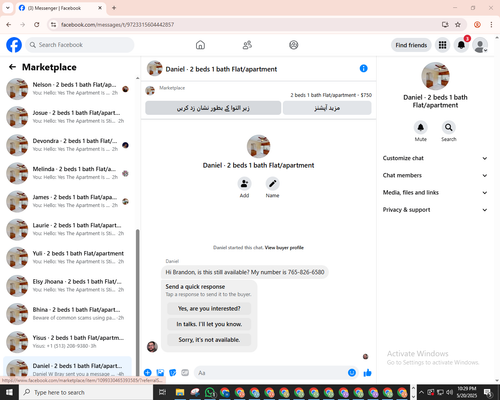Open the Facebook menu grid icon
This screenshot has width=500, height=400.
pyautogui.click(x=442, y=45)
